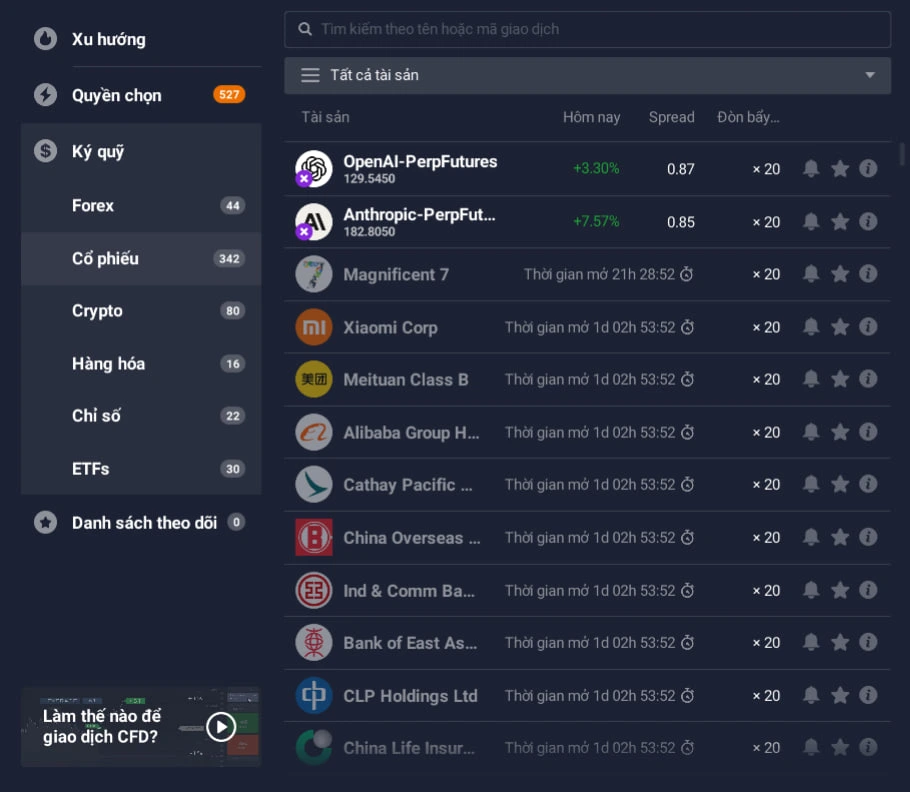Click bell icon for Alibaba Group row

coord(811,432)
